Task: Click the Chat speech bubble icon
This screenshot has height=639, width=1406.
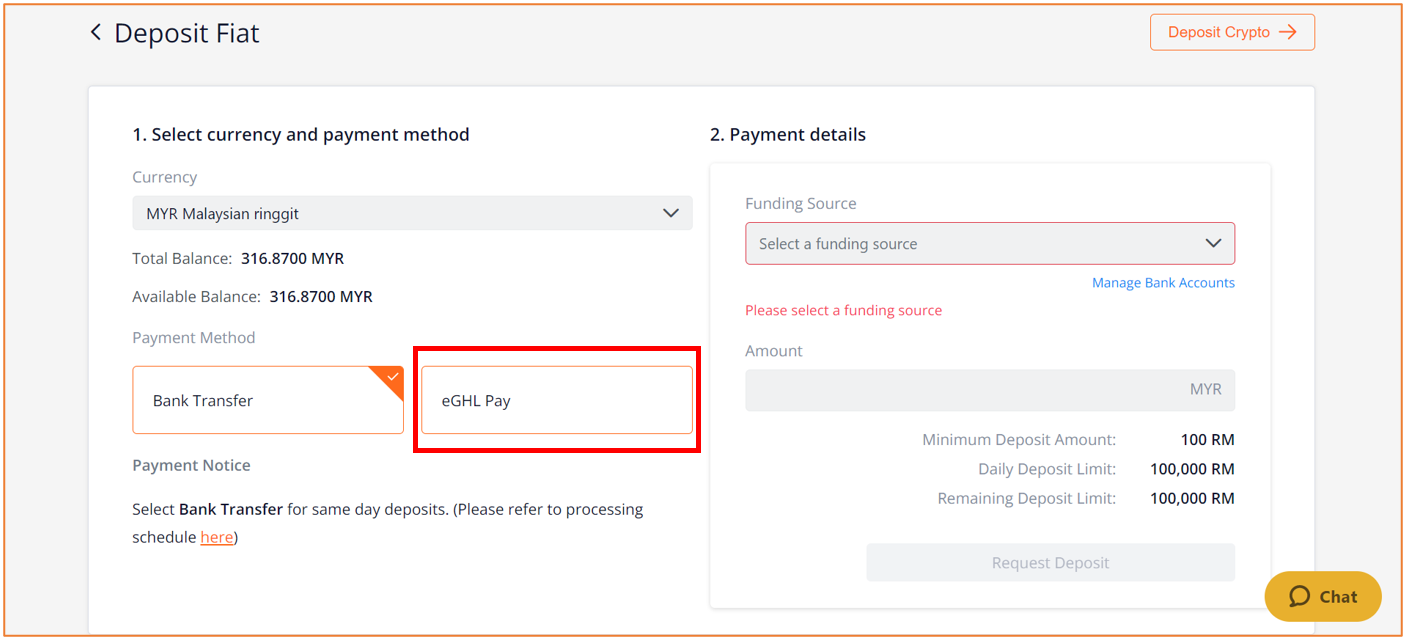Action: [1299, 597]
